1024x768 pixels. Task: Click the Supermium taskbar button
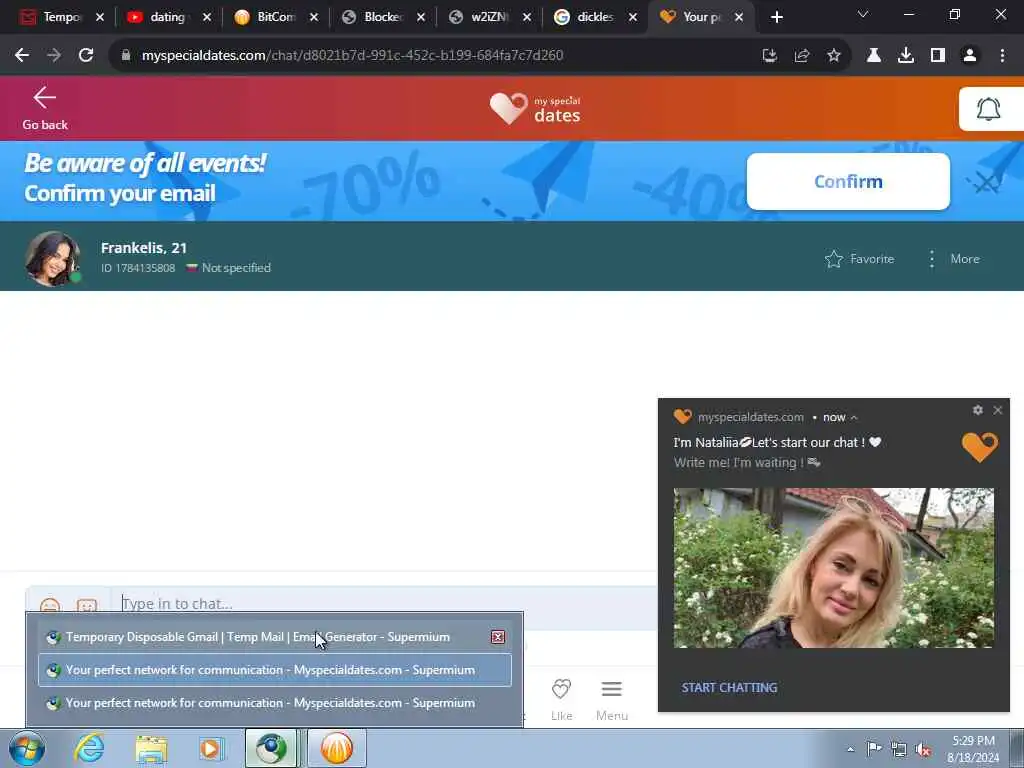coord(271,748)
